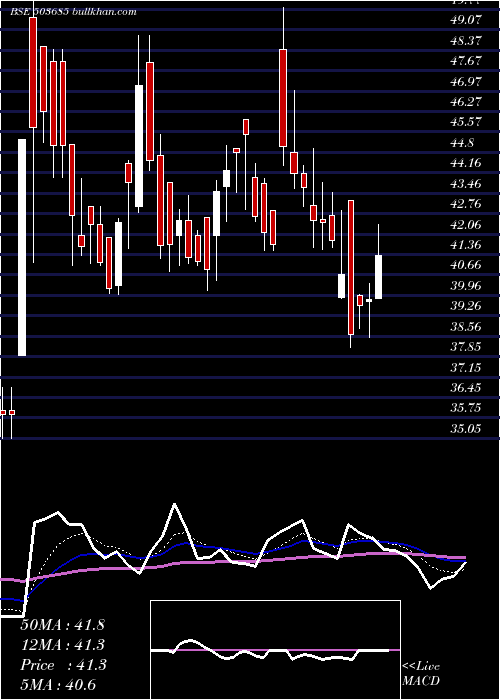Viewport: 500px width, 700px height.
Task: Click the 38.56 price axis label
Action: click(x=467, y=326)
